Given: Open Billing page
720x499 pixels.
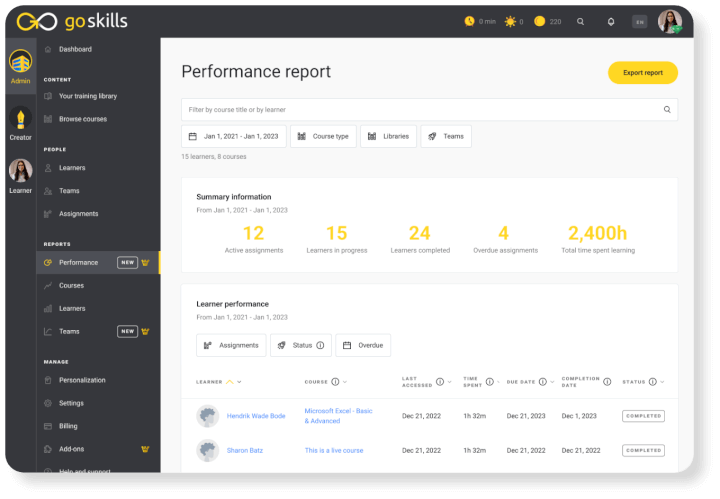Looking at the screenshot, I should click(68, 426).
